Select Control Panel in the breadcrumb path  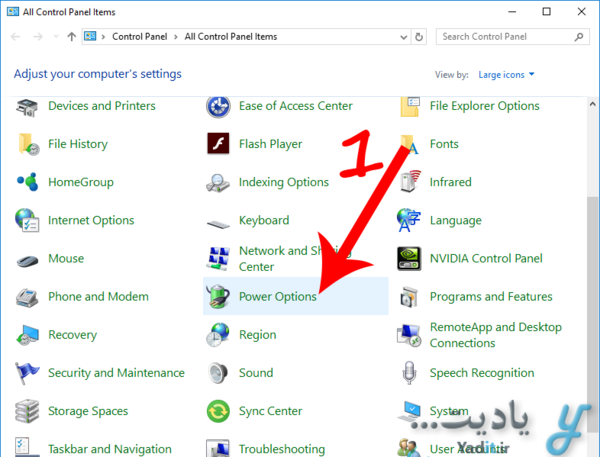coord(139,37)
